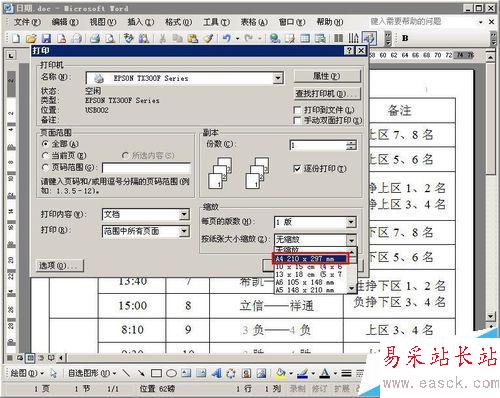
Task: Click the Cut scissors icon
Action: [x=163, y=38]
